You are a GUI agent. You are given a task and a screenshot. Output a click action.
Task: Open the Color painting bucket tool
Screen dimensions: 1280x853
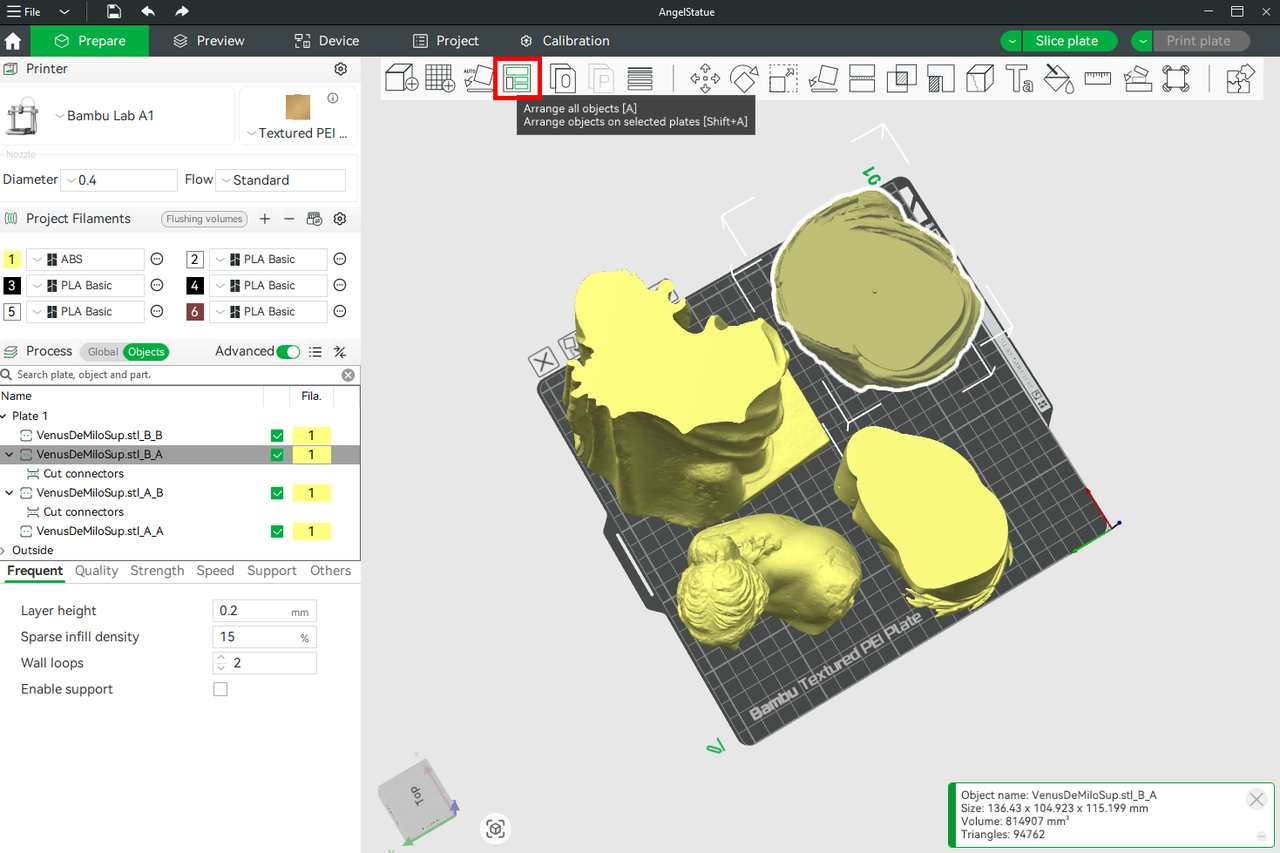click(1058, 78)
